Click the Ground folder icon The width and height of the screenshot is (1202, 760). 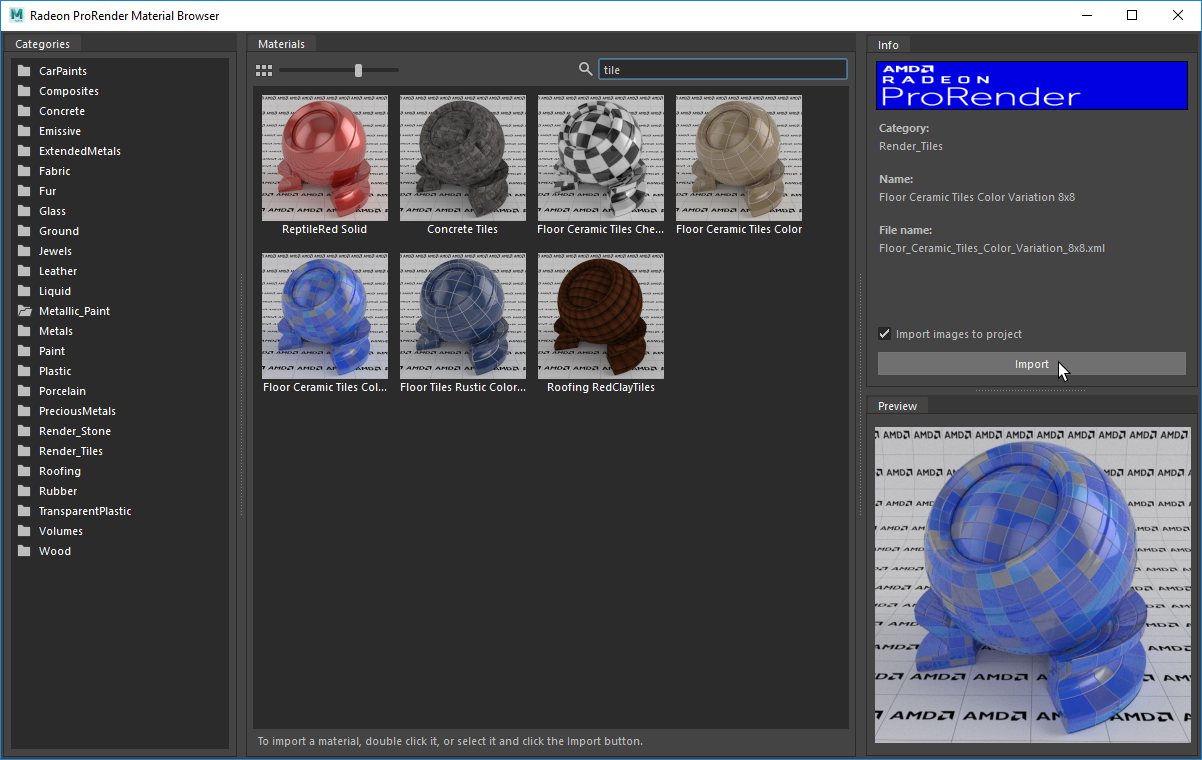pyautogui.click(x=24, y=231)
